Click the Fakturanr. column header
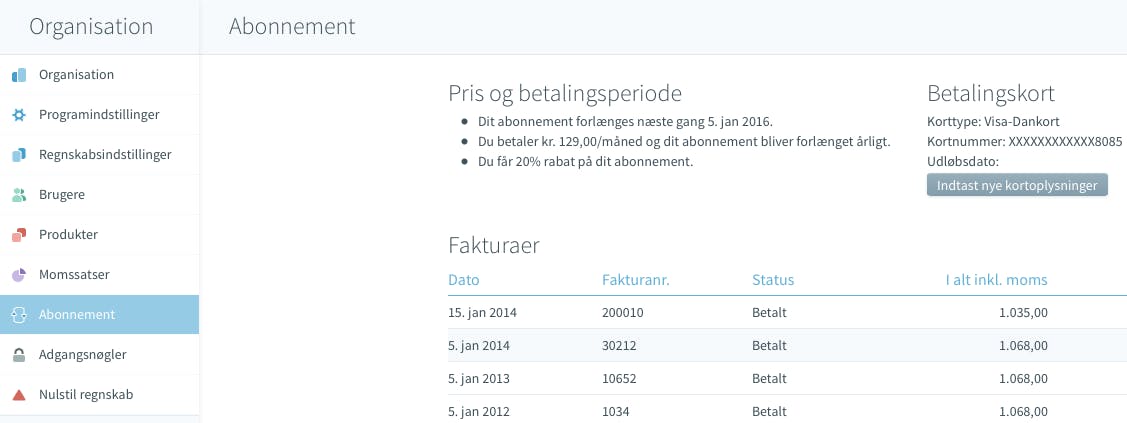1127x423 pixels. coord(635,280)
